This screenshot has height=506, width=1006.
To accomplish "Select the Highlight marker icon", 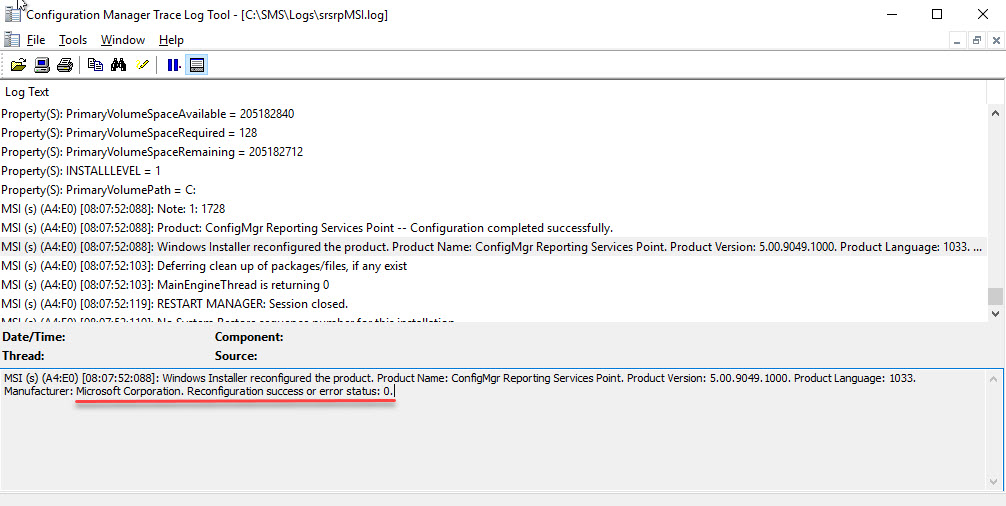I will [142, 65].
